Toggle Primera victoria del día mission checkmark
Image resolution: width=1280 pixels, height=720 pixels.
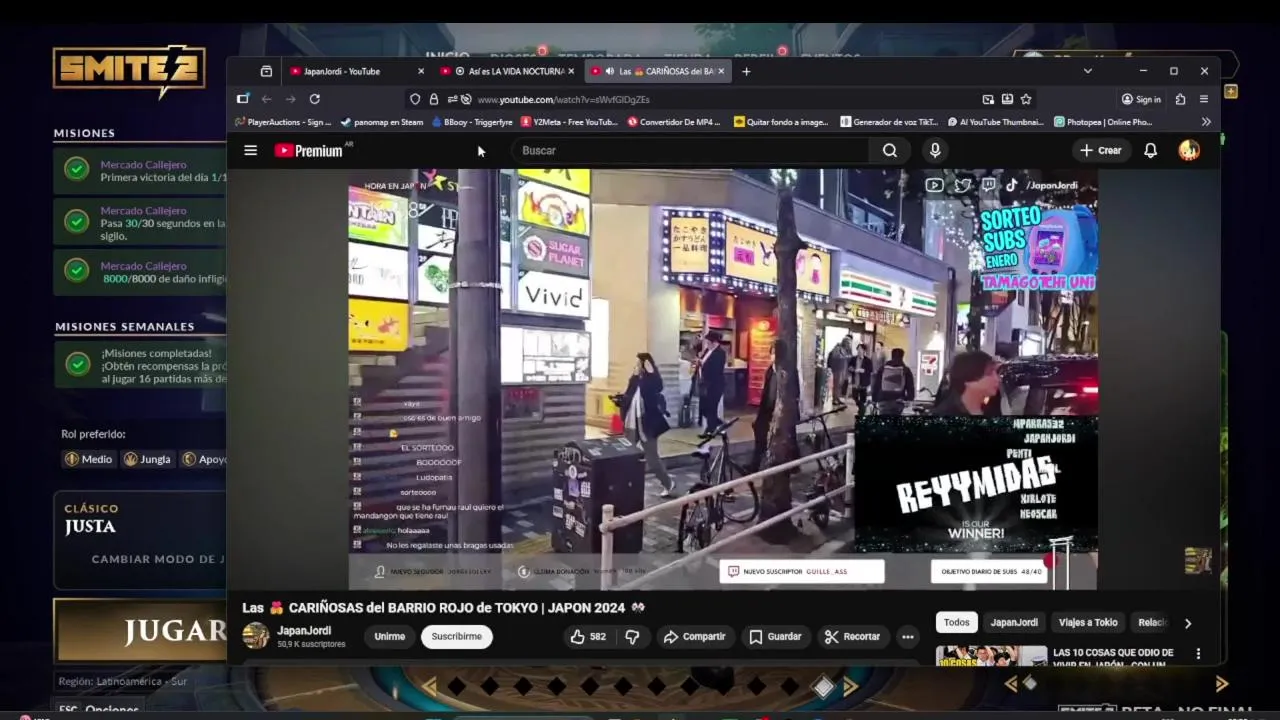(77, 170)
